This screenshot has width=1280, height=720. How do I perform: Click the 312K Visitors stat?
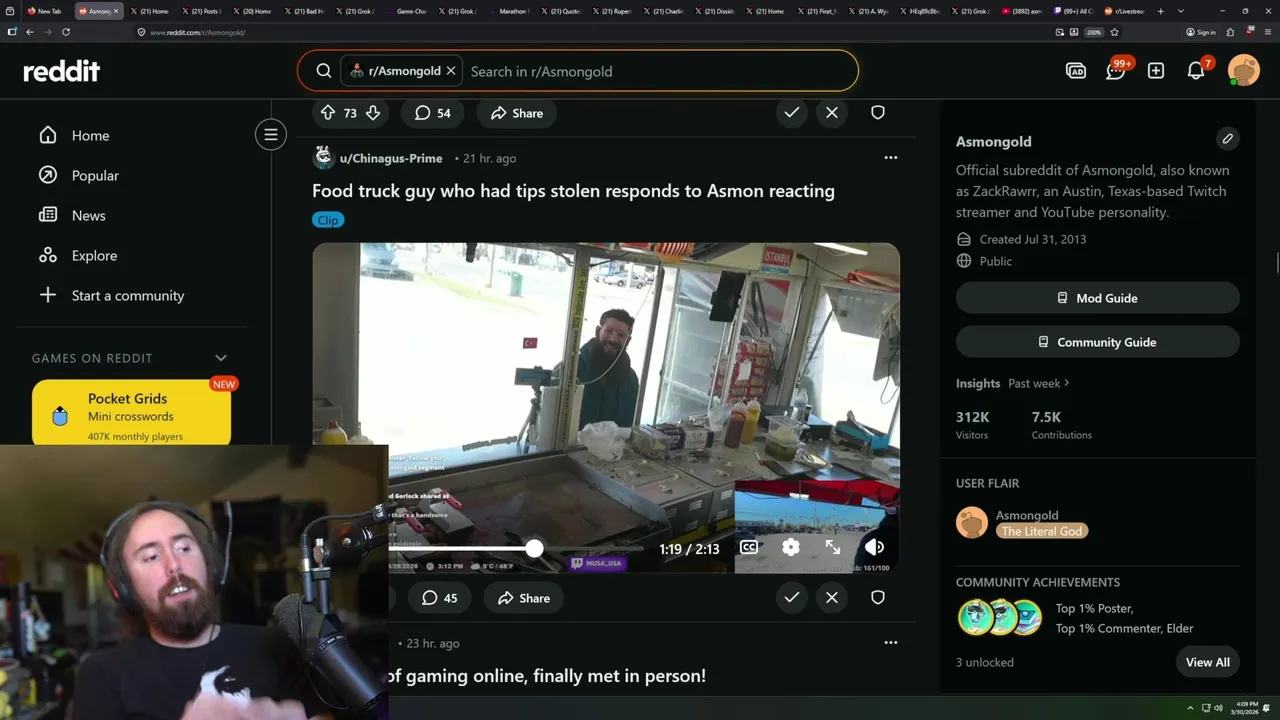(x=973, y=425)
